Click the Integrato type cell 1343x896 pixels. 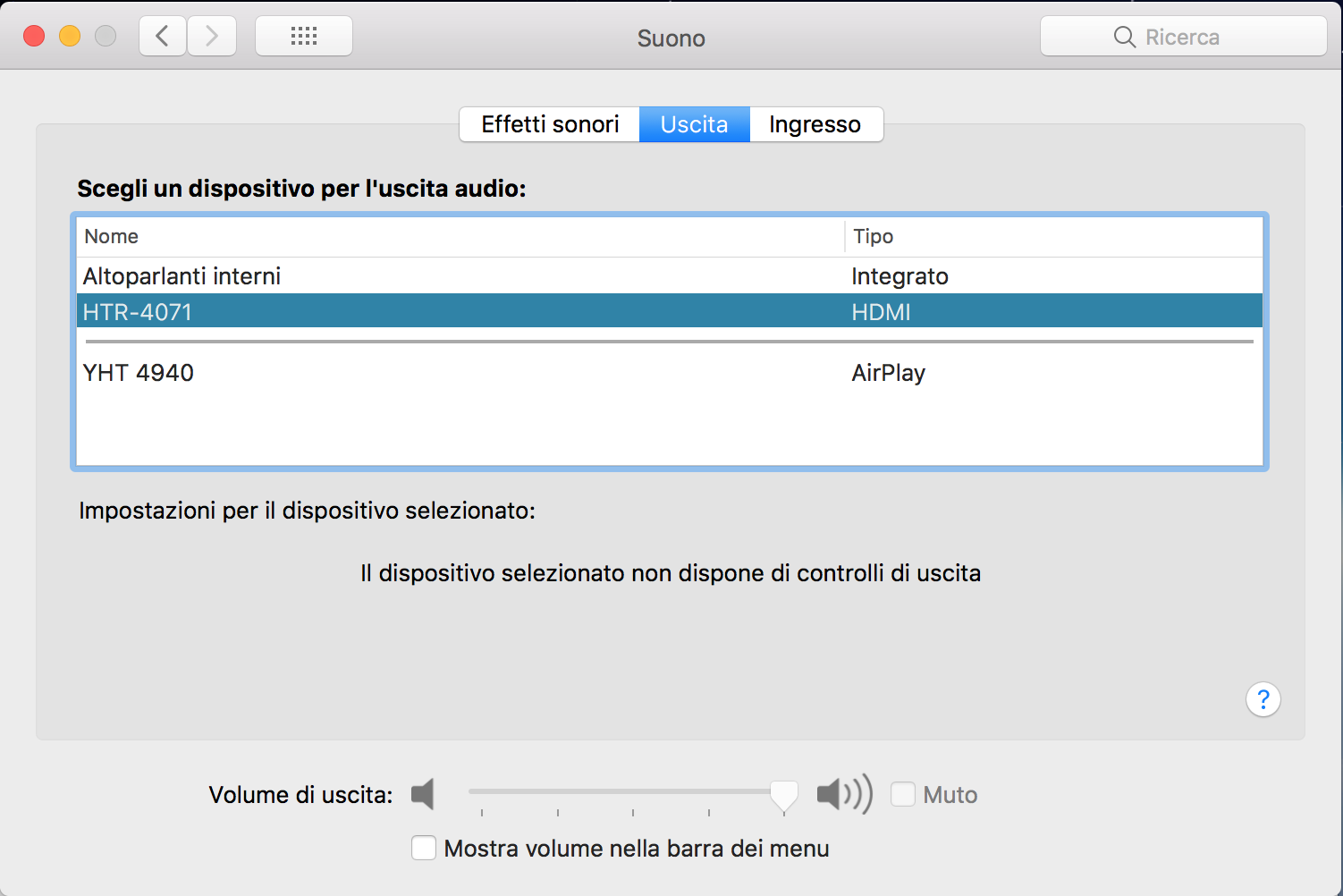pos(900,276)
